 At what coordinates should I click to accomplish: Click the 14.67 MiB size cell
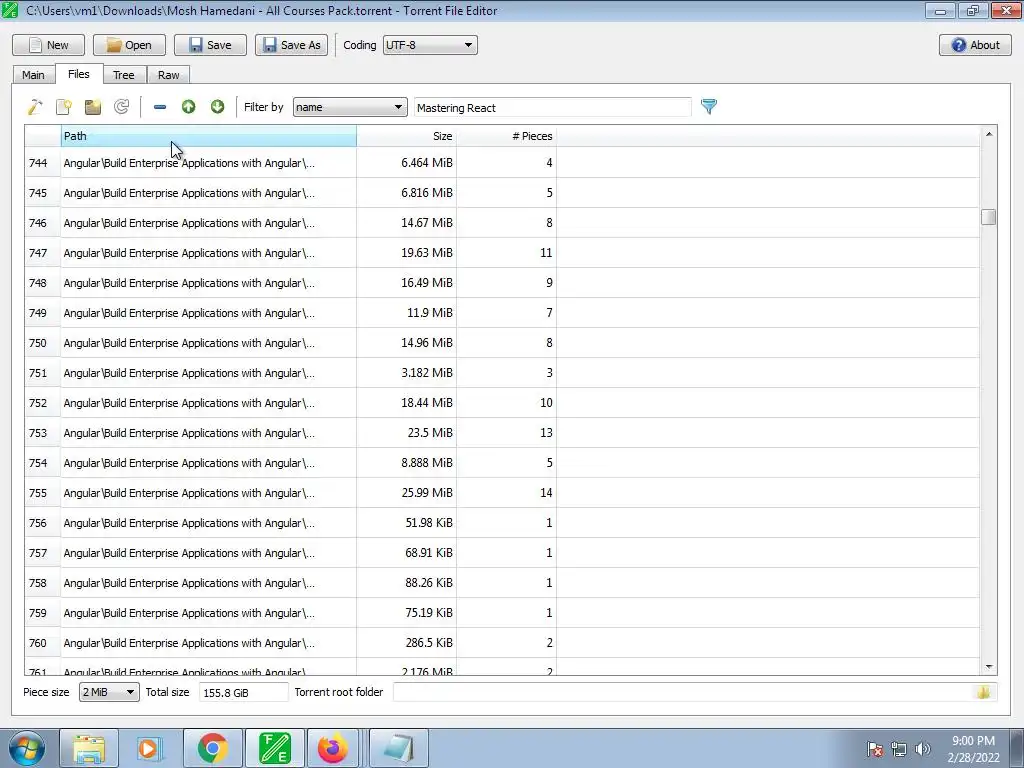click(x=406, y=223)
